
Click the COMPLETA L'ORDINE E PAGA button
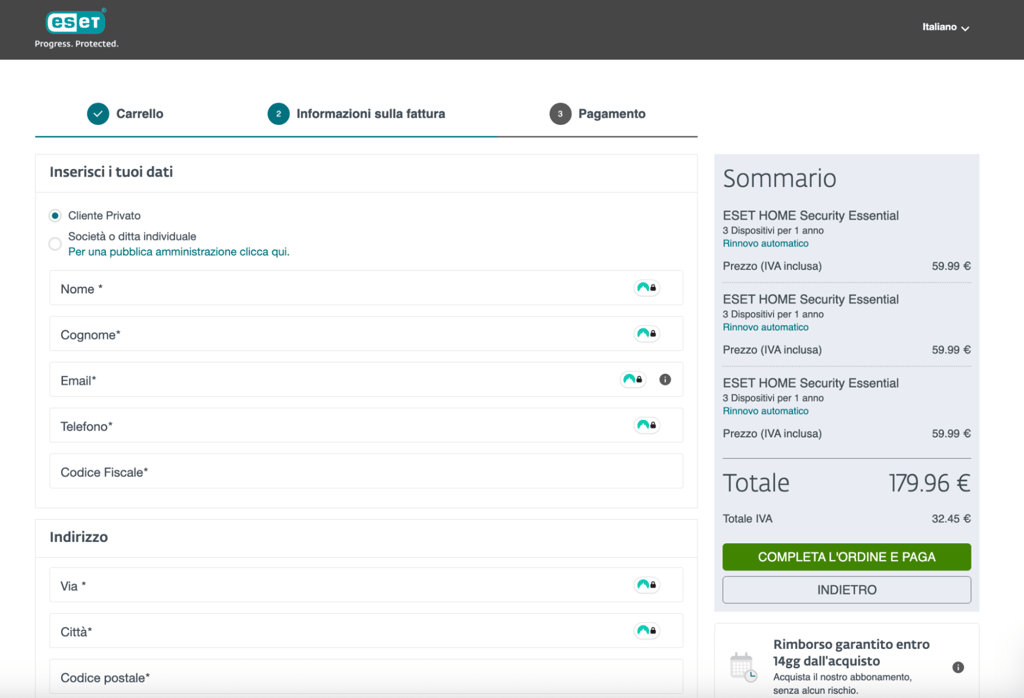point(846,557)
